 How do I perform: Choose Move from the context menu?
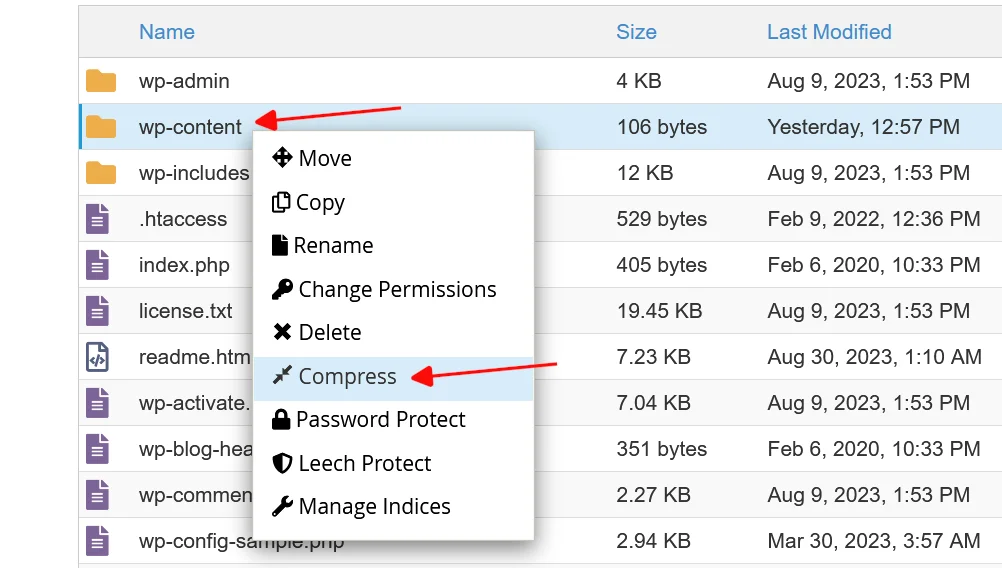point(393,158)
